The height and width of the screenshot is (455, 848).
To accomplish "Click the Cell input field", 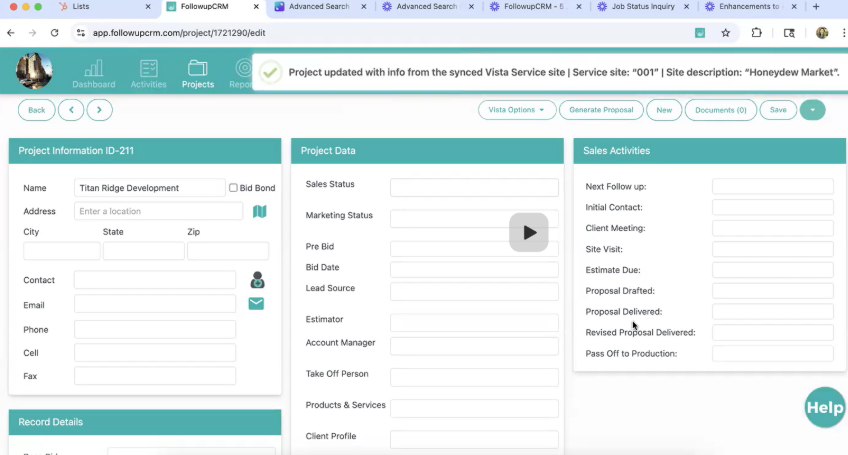I will tap(155, 353).
